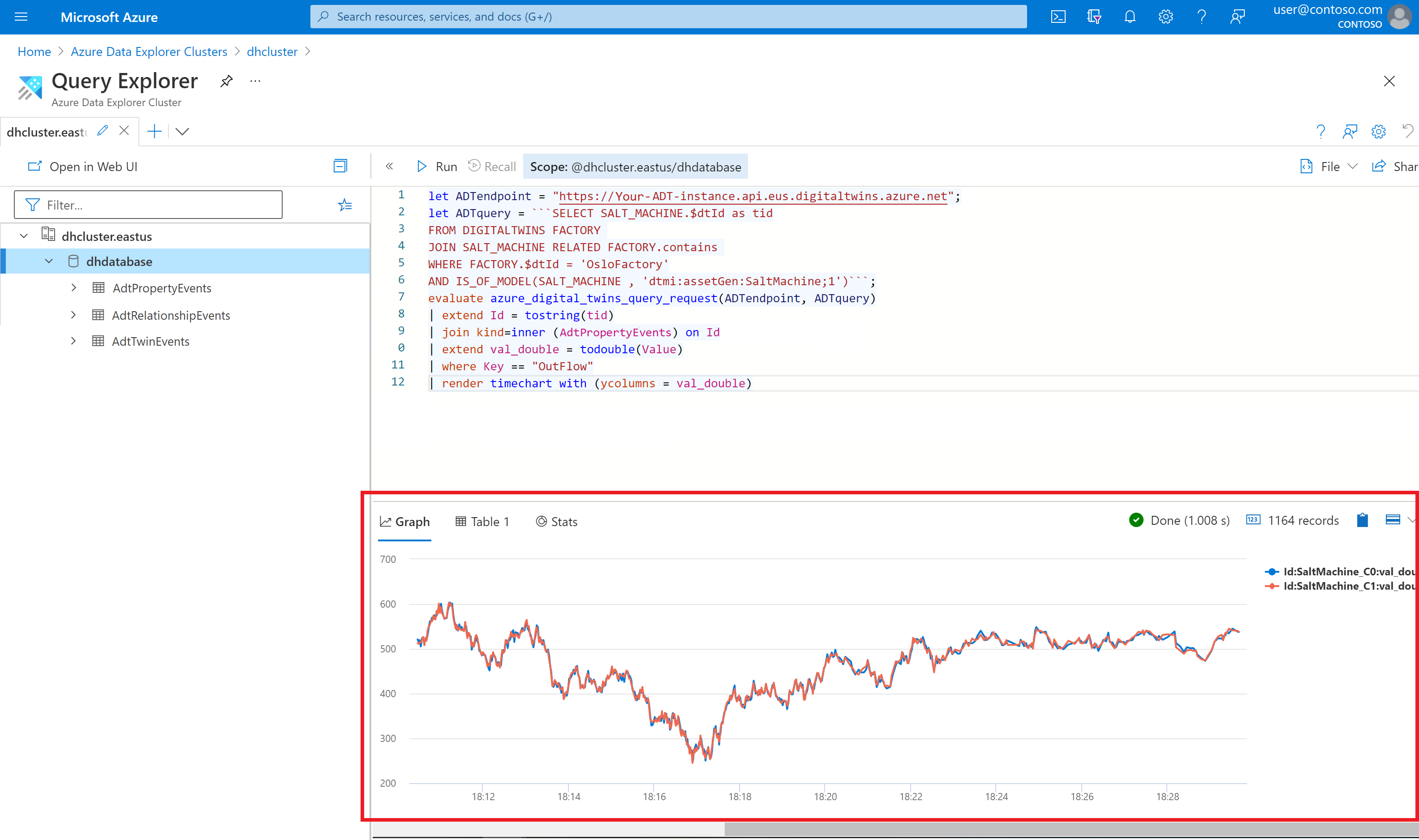Click Open in Web UI

coord(83,167)
